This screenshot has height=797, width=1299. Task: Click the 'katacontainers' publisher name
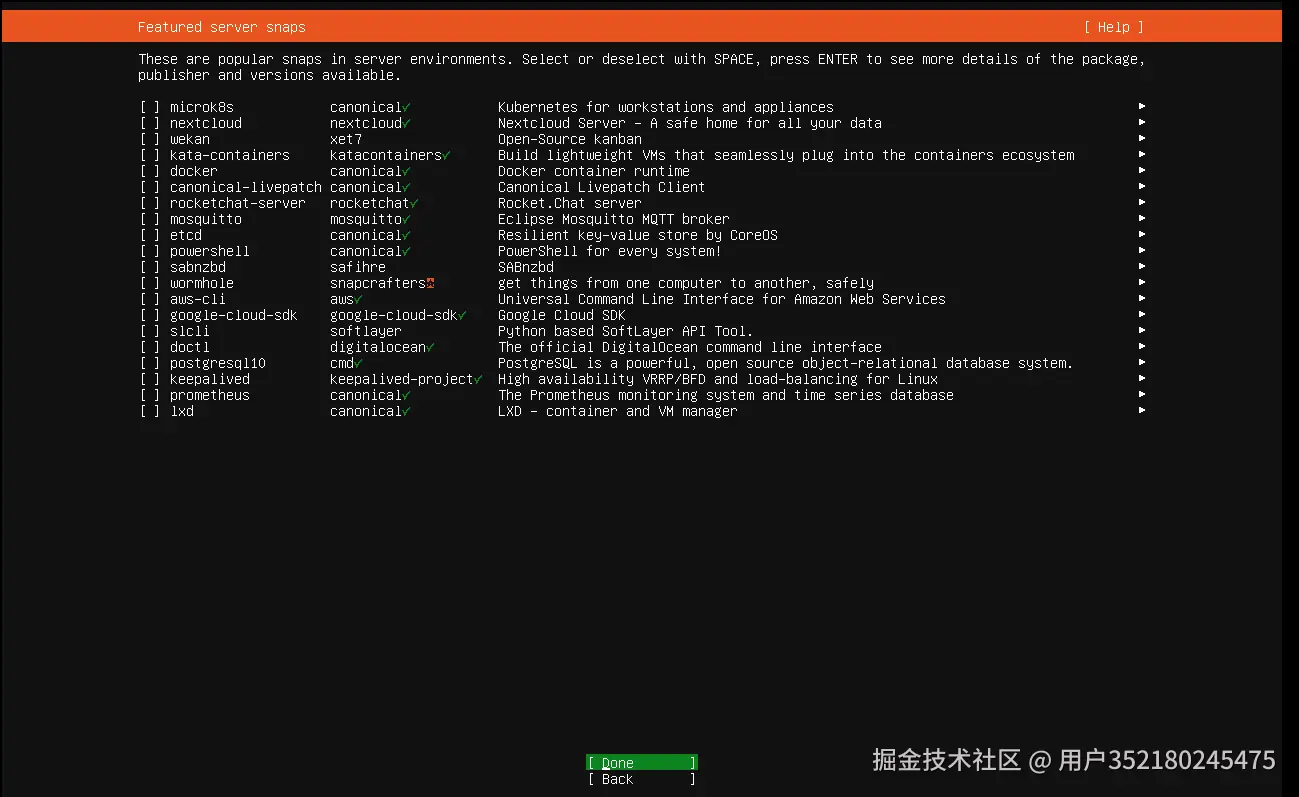click(x=386, y=155)
